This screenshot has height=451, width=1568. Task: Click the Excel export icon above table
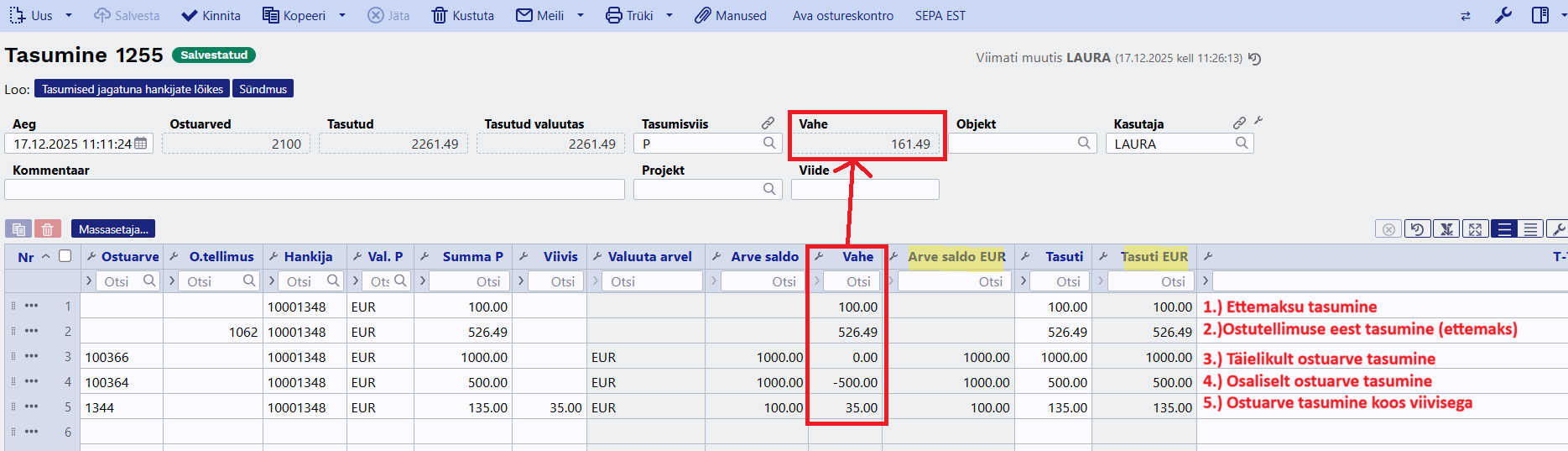coord(1446,229)
